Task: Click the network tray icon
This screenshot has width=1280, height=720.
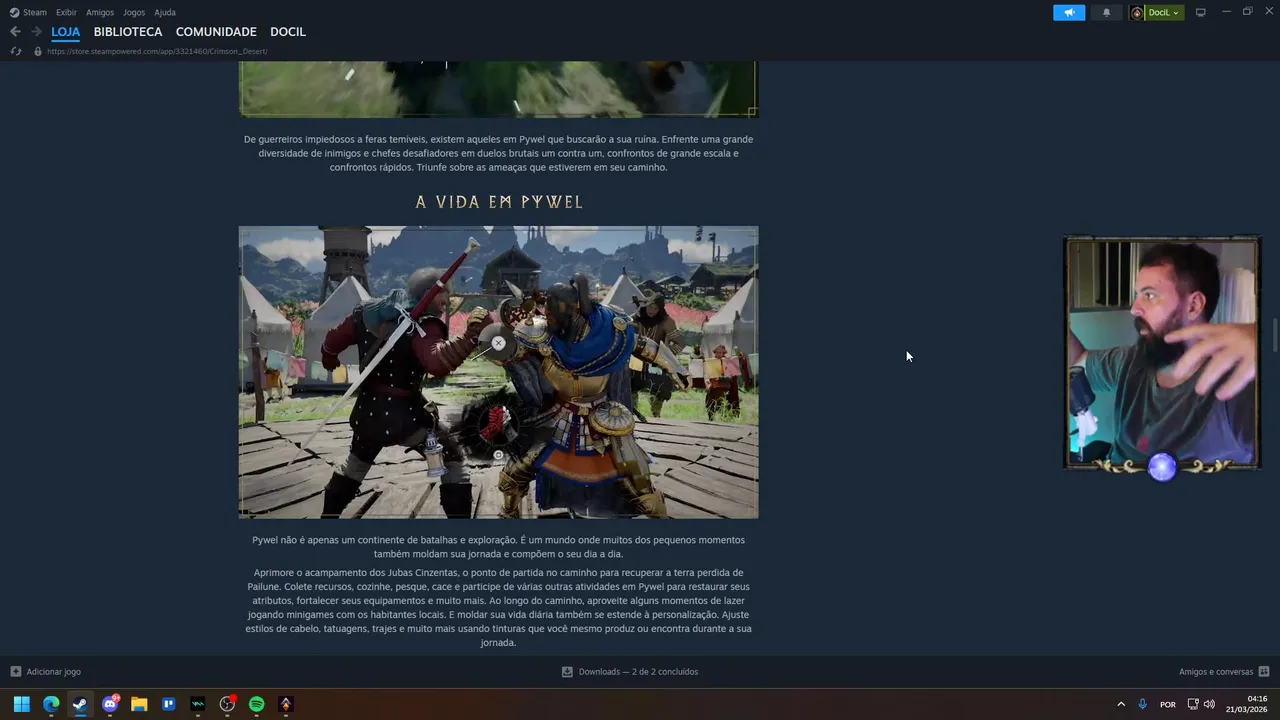Action: [x=1193, y=704]
